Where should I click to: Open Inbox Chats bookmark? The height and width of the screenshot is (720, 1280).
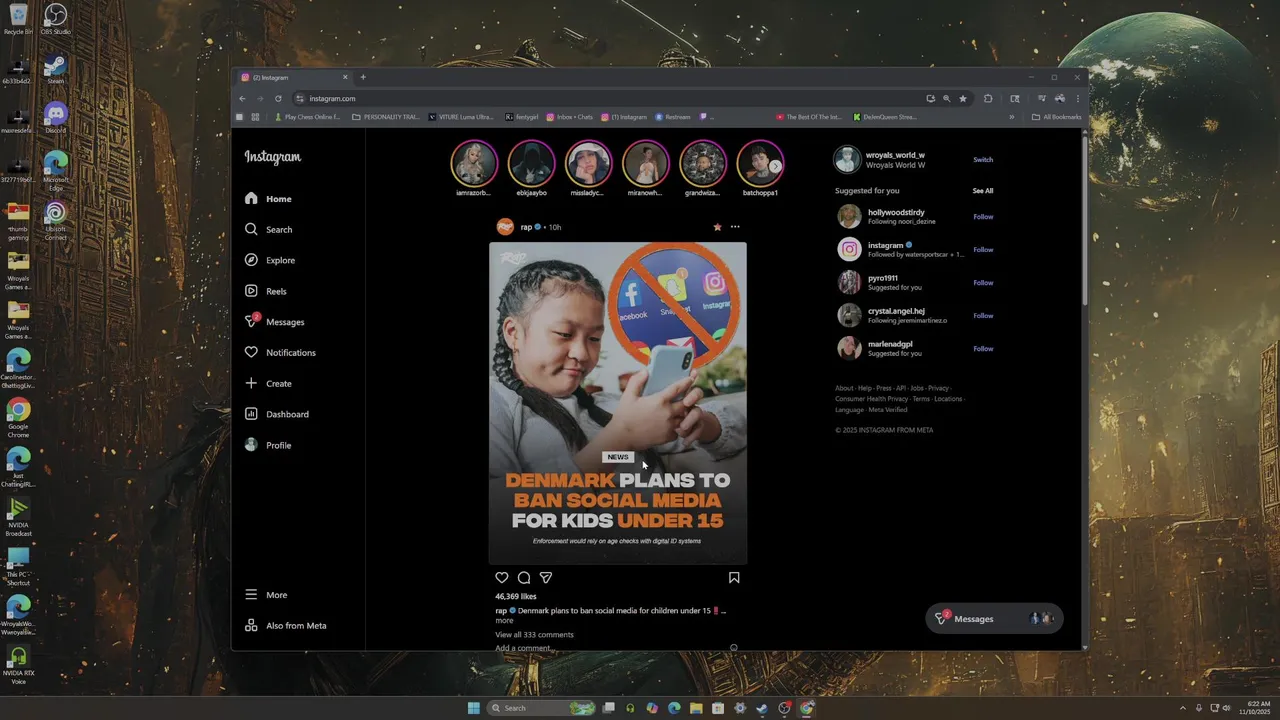click(569, 117)
